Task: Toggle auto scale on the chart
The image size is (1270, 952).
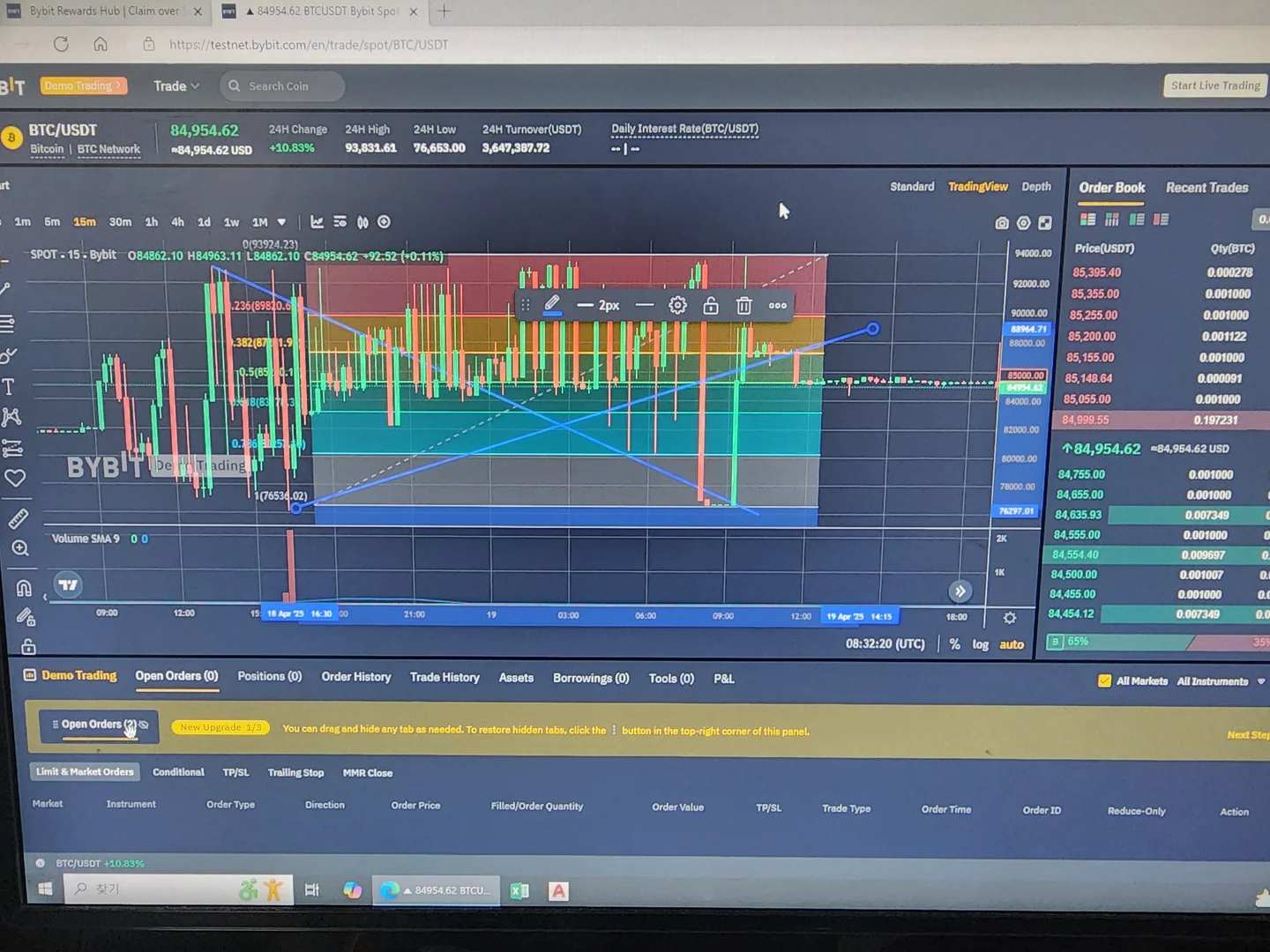Action: click(x=1012, y=644)
